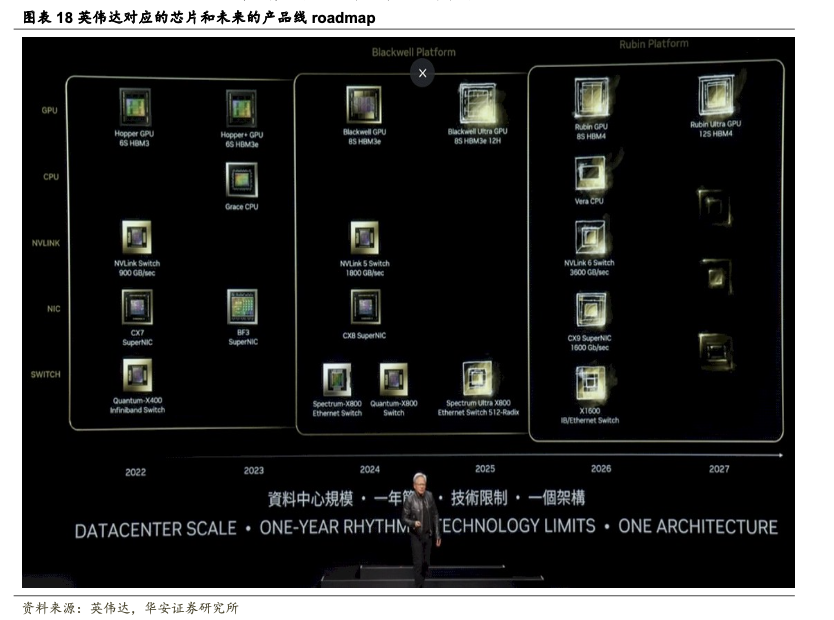The height and width of the screenshot is (620, 834).
Task: Click the NVLink Switch 900 GB/sec chip
Action: click(137, 237)
